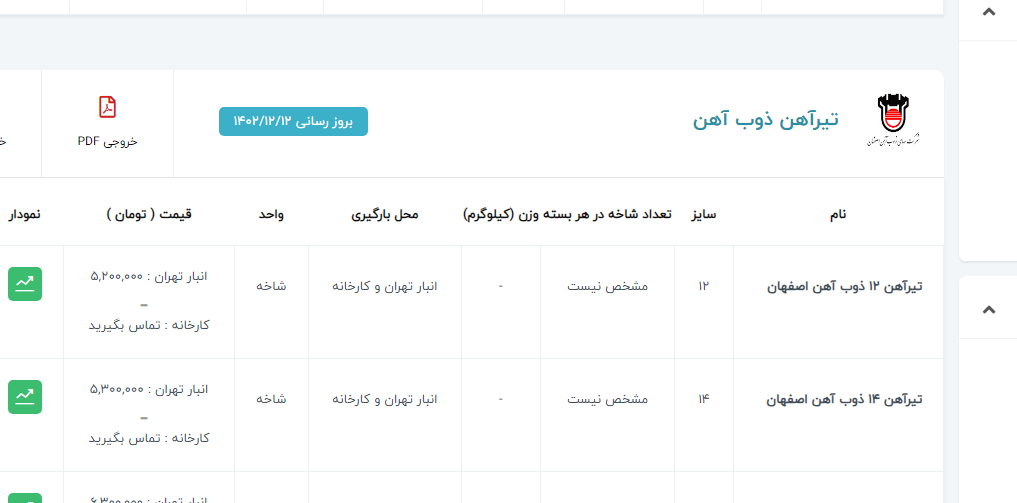Open 'تیرآهن ۱۲ ذوب آهن اصفهان' product link
The width and height of the screenshot is (1017, 503).
(843, 286)
